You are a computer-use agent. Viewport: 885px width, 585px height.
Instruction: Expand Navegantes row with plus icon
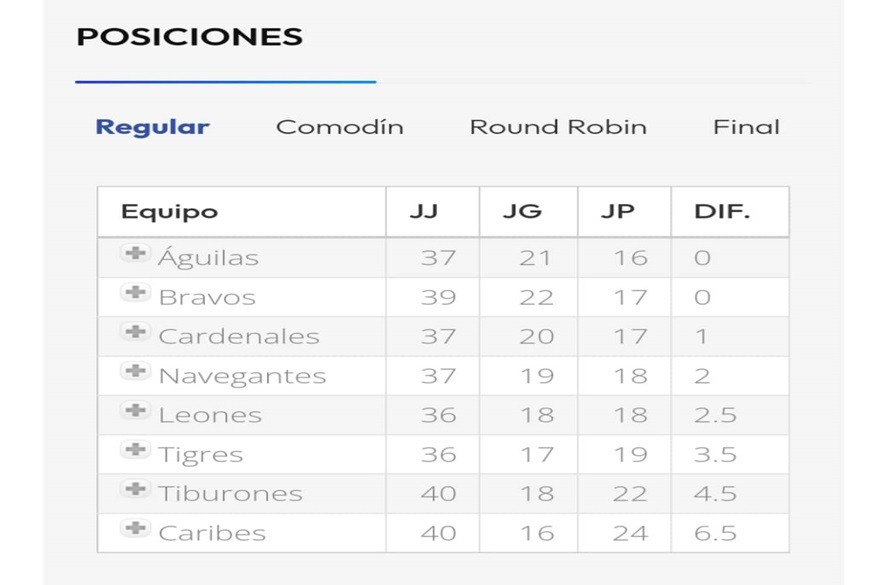[x=134, y=372]
